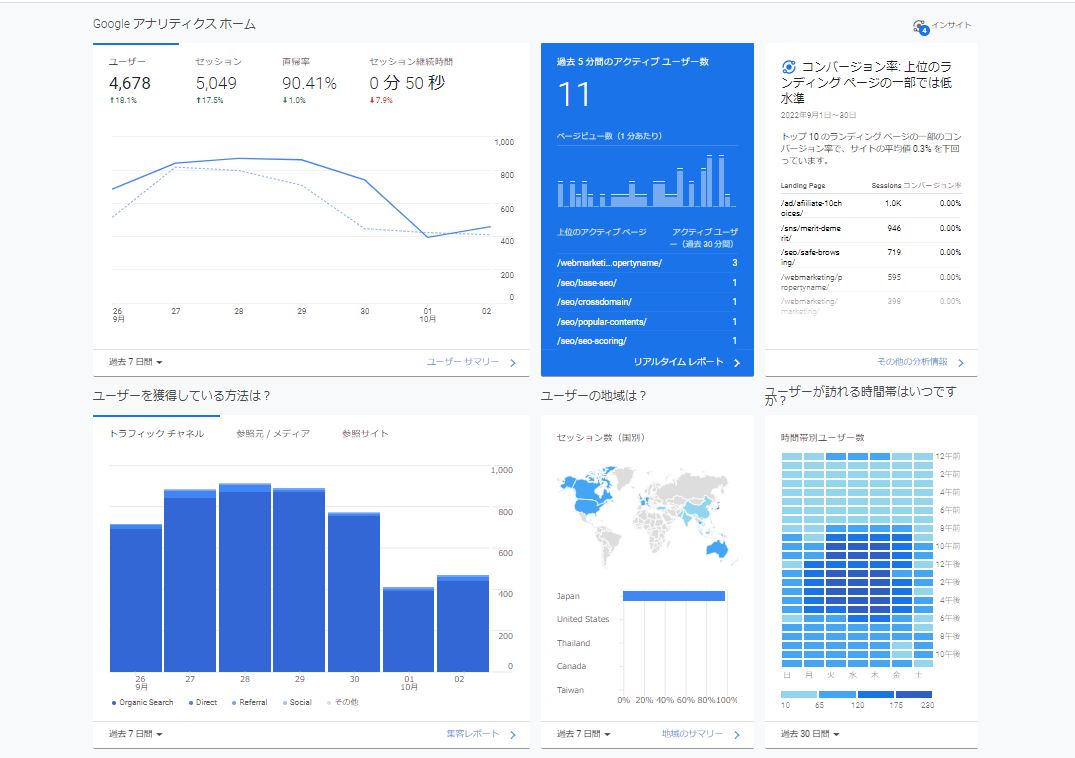The height and width of the screenshot is (758, 1075).
Task: Click landing page /webmarketing/propertyname/ row
Action: pos(871,282)
